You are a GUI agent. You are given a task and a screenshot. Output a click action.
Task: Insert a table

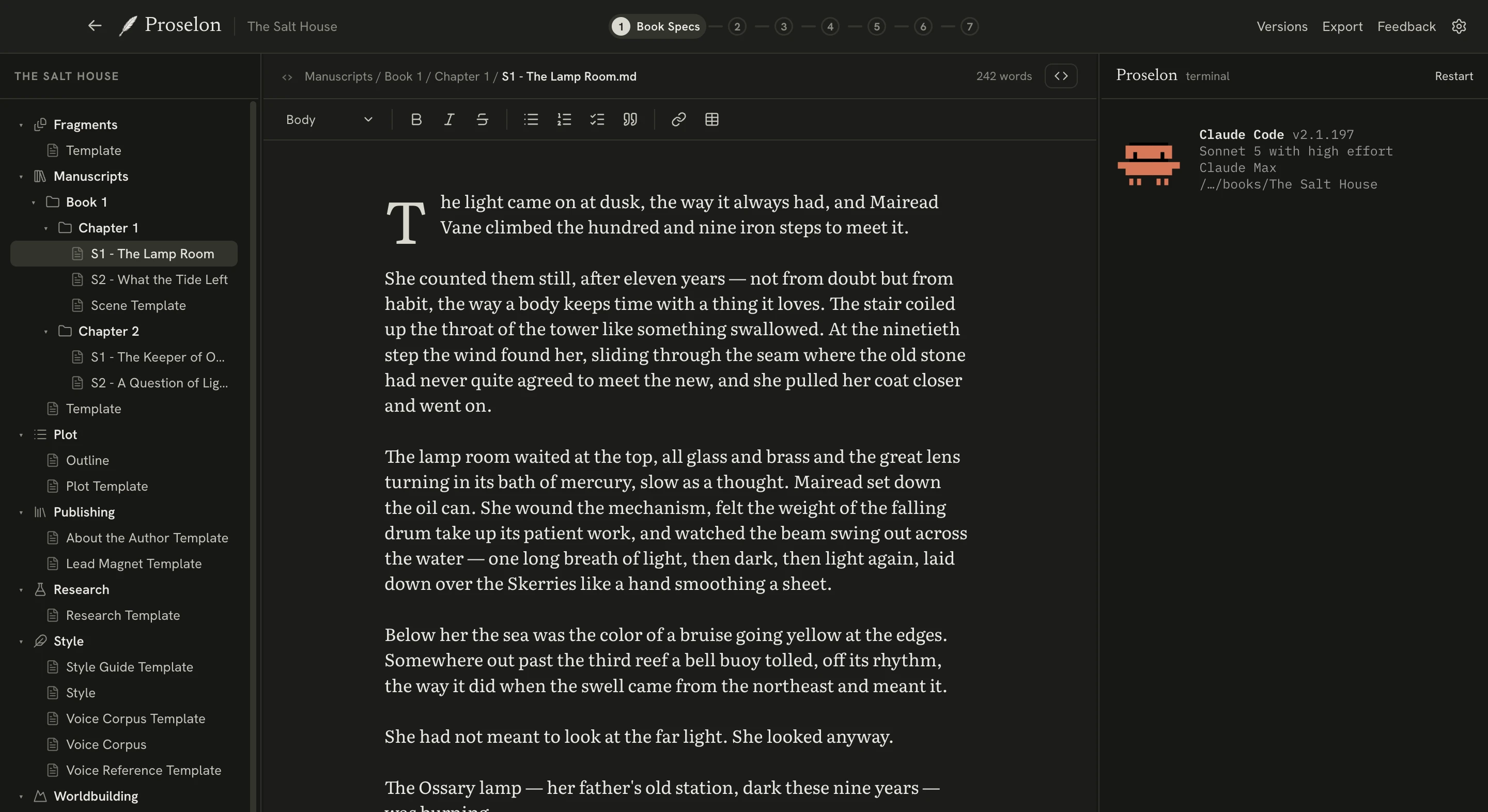[x=711, y=119]
